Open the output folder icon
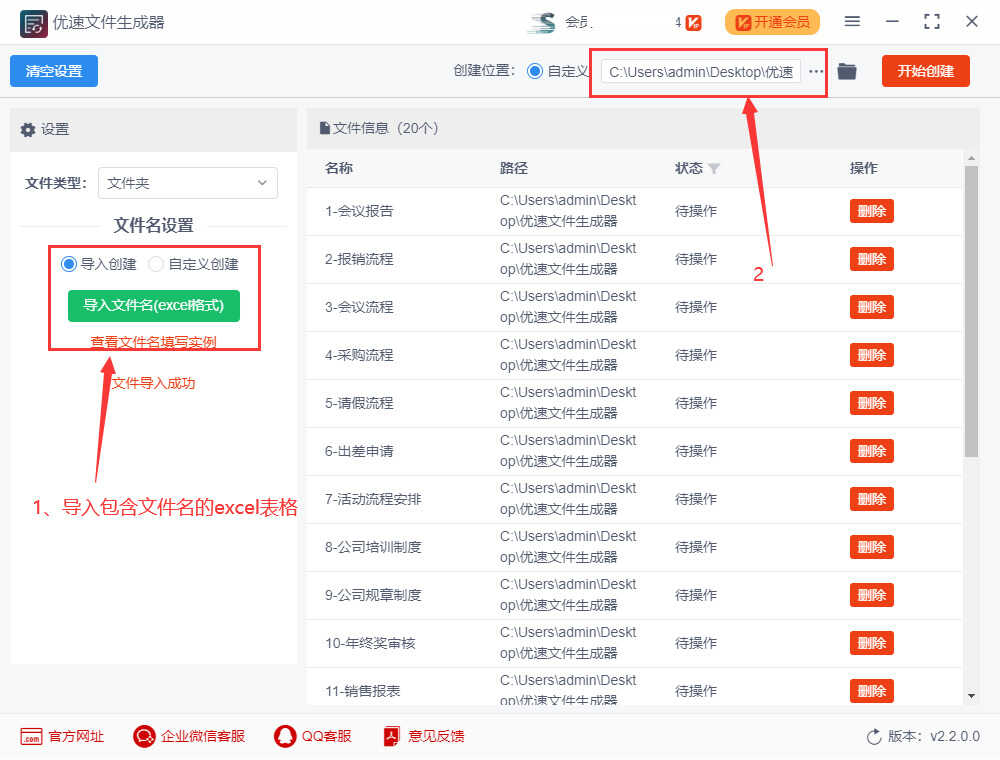Viewport: 1000px width, 760px height. click(x=846, y=71)
